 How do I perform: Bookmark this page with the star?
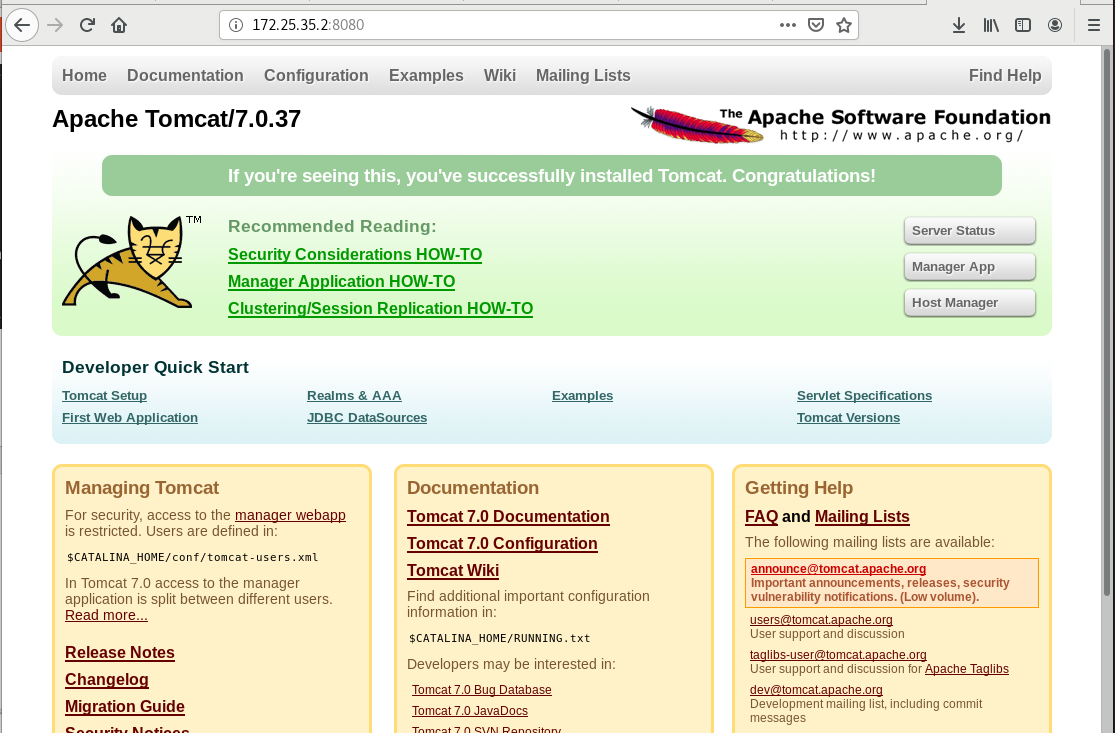tap(844, 26)
